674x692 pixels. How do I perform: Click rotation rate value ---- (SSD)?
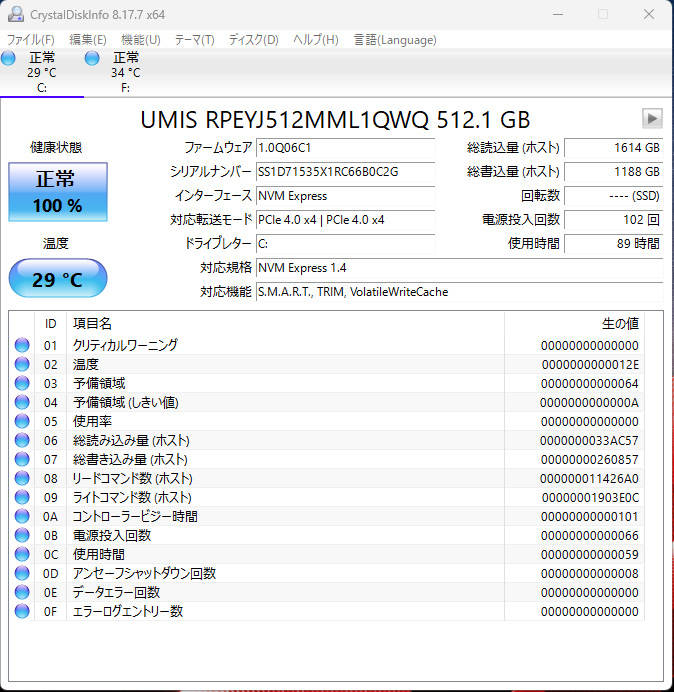(614, 196)
